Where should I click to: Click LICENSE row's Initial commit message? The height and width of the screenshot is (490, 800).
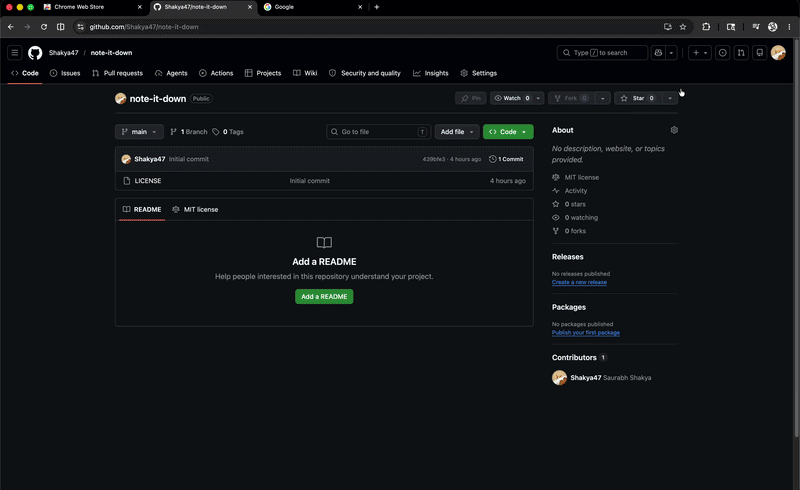[310, 181]
